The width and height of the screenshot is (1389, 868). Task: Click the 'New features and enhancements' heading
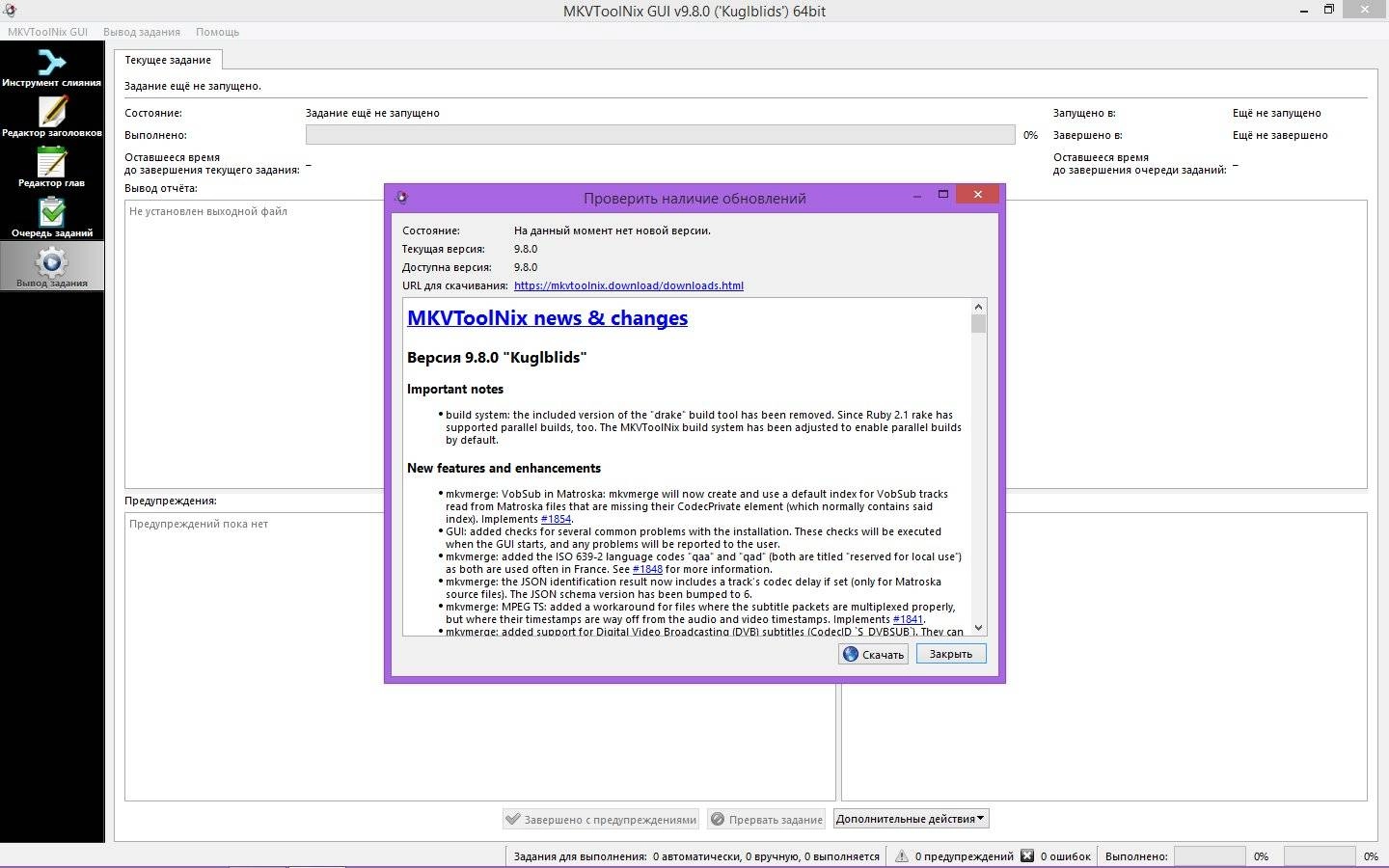point(504,469)
